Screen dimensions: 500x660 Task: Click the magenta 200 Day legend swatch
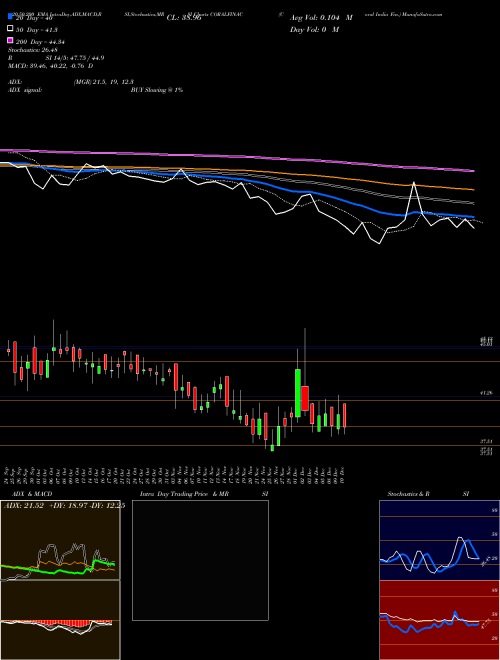[10, 41]
